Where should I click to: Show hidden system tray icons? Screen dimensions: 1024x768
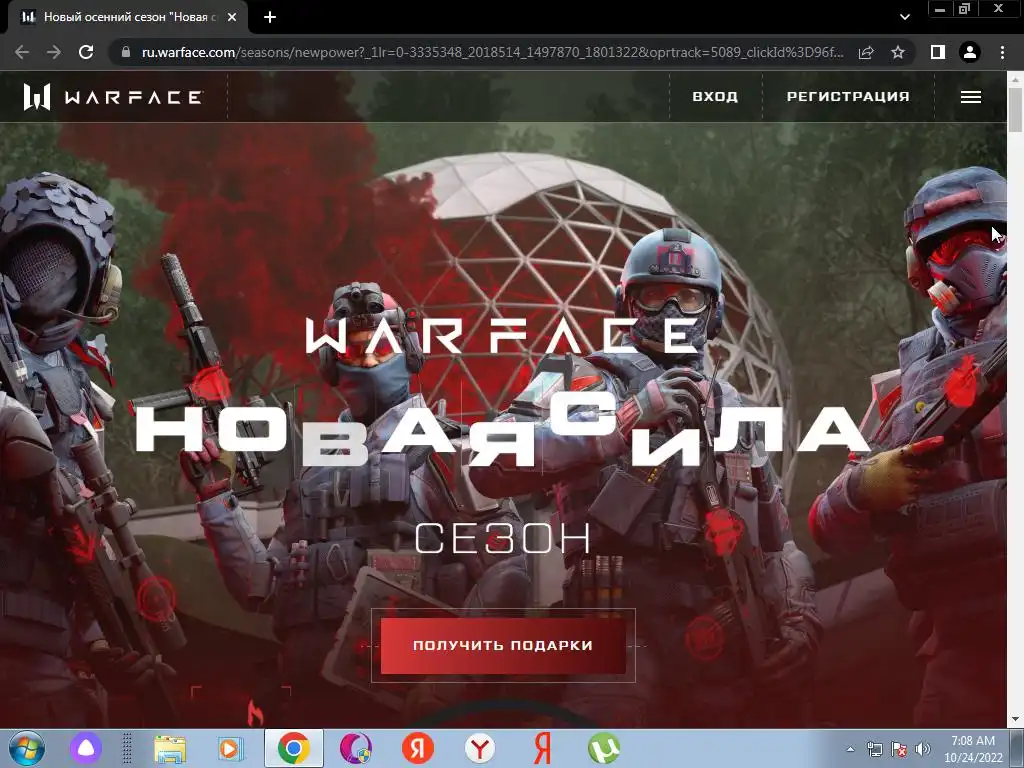[850, 749]
